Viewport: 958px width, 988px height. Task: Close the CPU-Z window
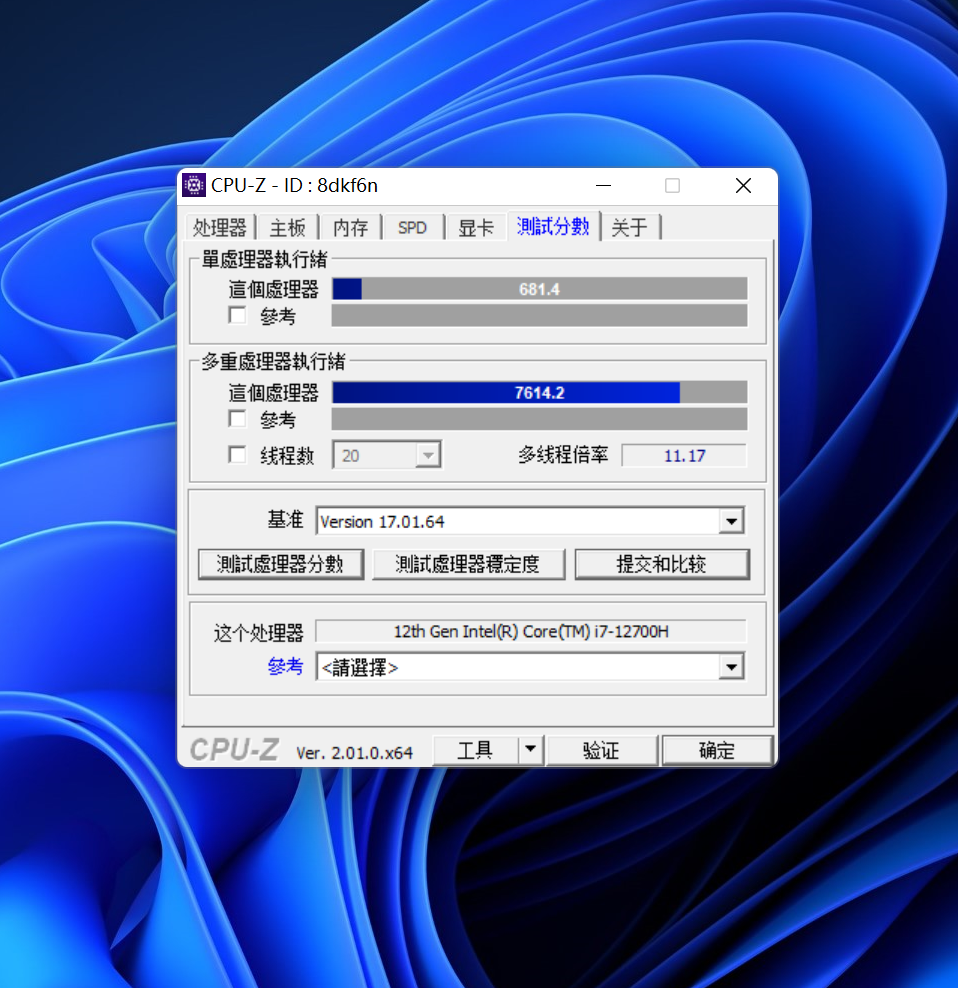(x=744, y=186)
